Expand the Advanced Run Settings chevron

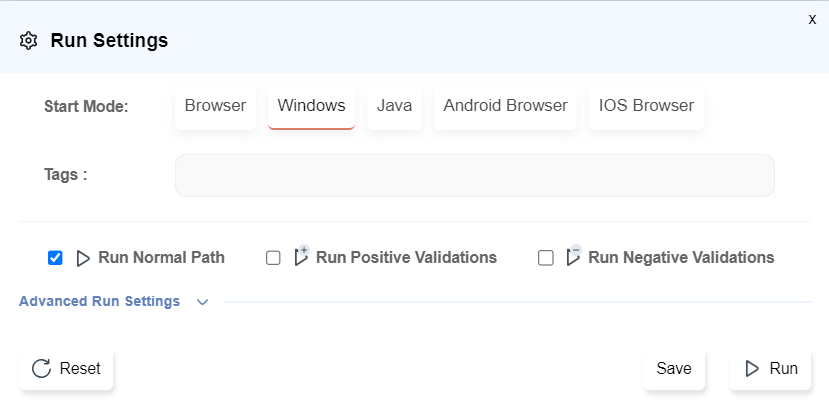(x=202, y=302)
